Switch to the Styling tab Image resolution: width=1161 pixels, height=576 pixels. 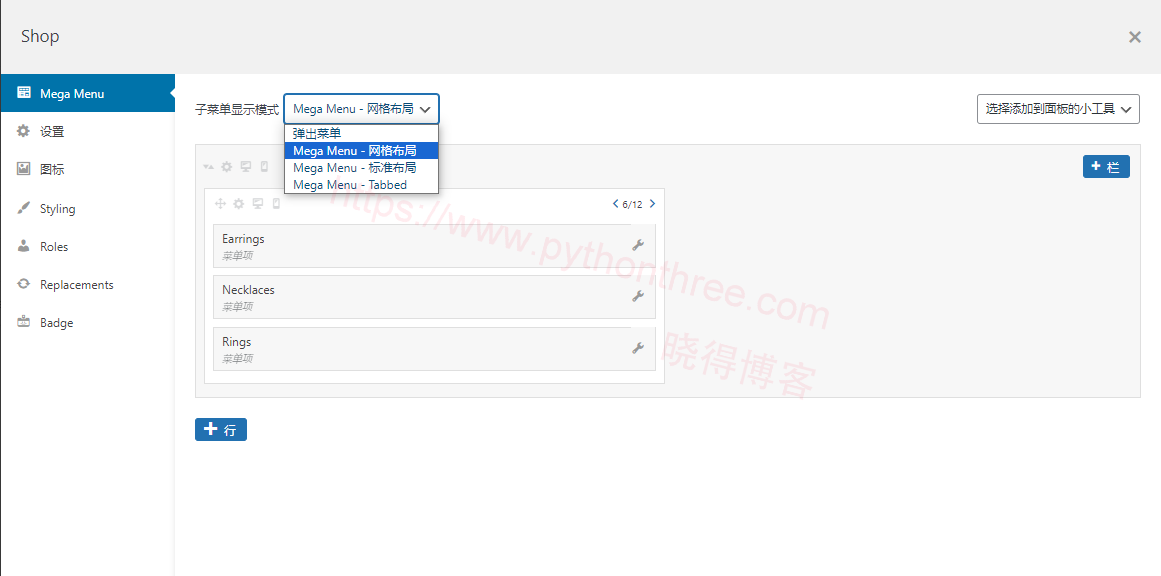pyautogui.click(x=57, y=209)
